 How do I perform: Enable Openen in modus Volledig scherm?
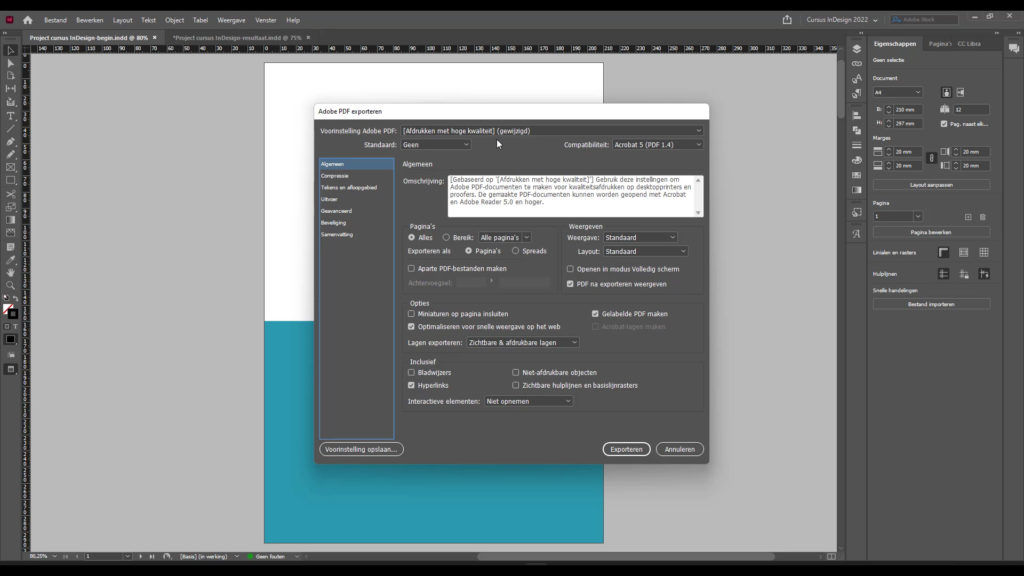570,269
